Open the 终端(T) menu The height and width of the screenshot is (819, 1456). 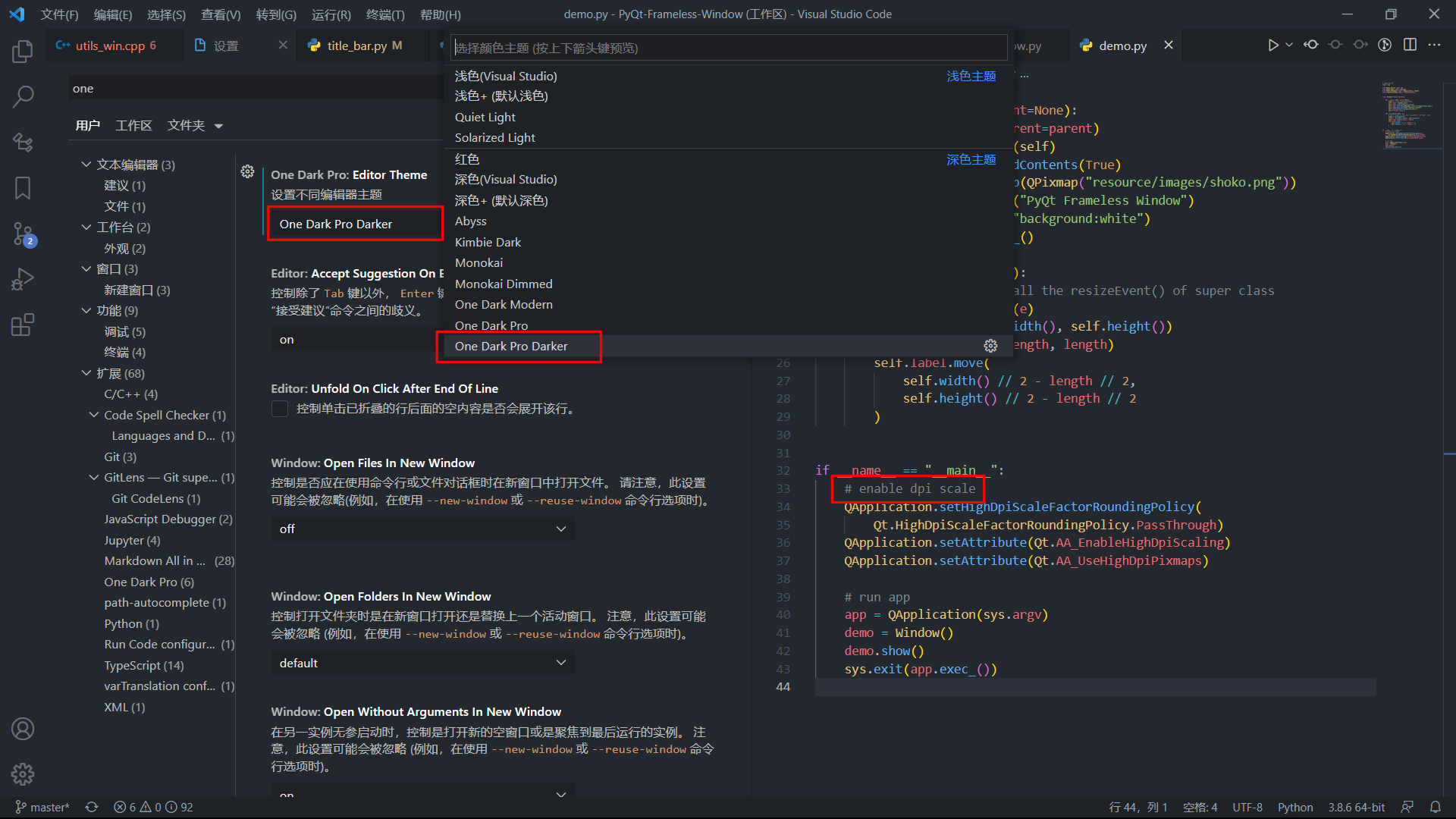click(x=385, y=14)
